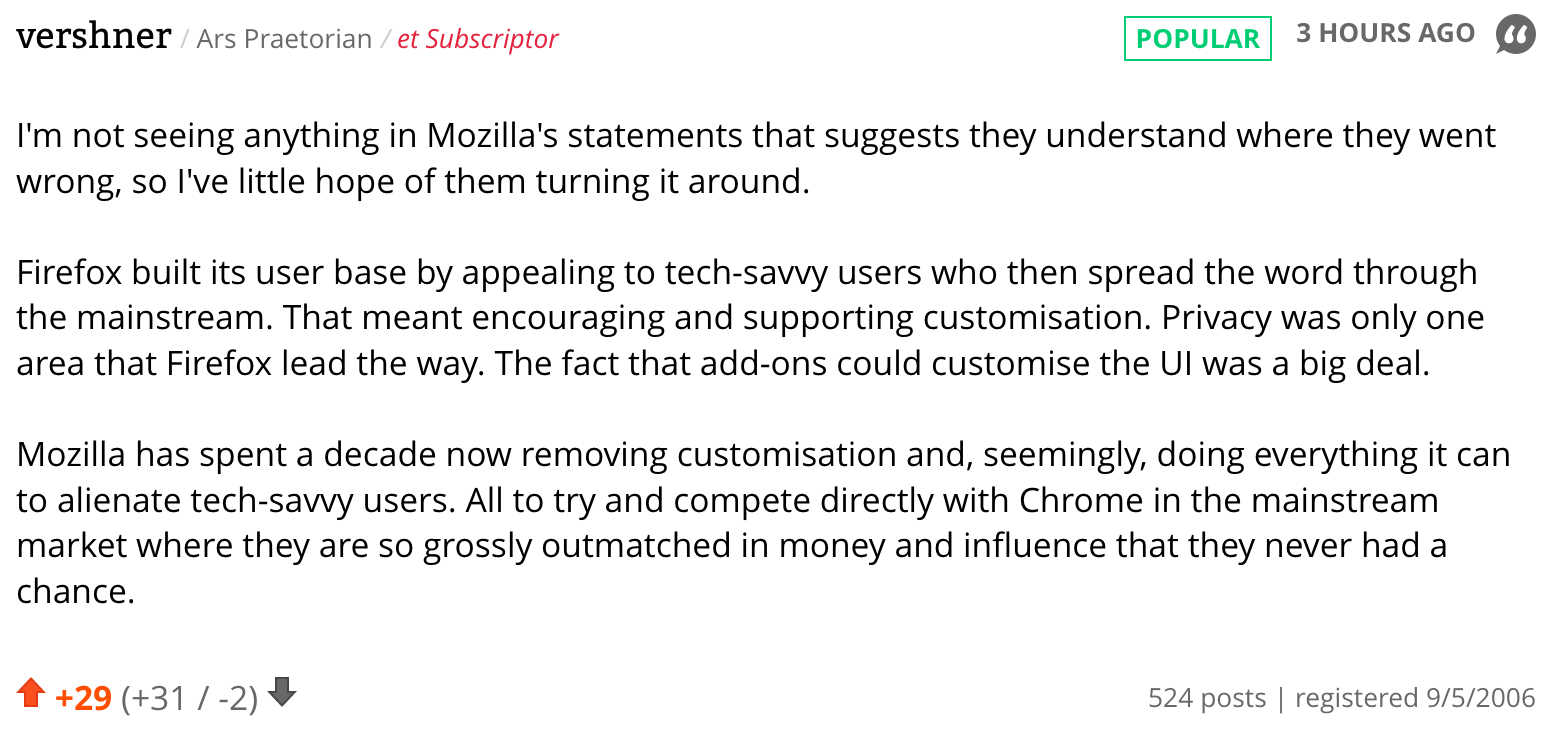
Task: Select the "Ars Praetorian" rank title
Action: (x=284, y=39)
